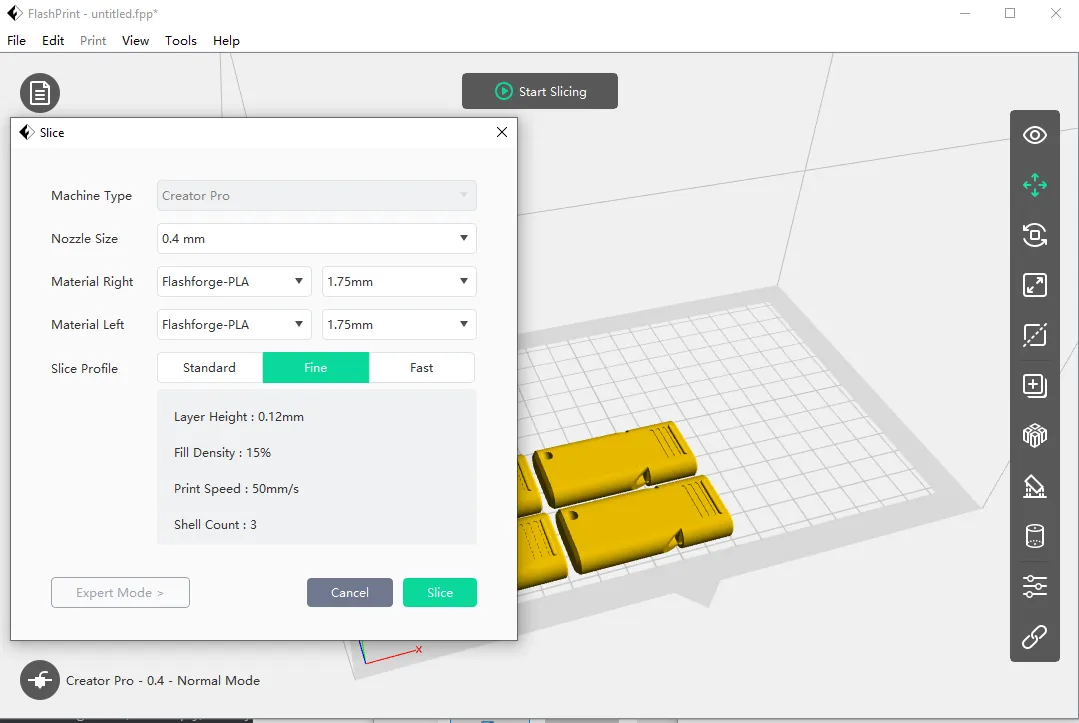Open the file list document icon
1079x723 pixels.
tap(40, 93)
